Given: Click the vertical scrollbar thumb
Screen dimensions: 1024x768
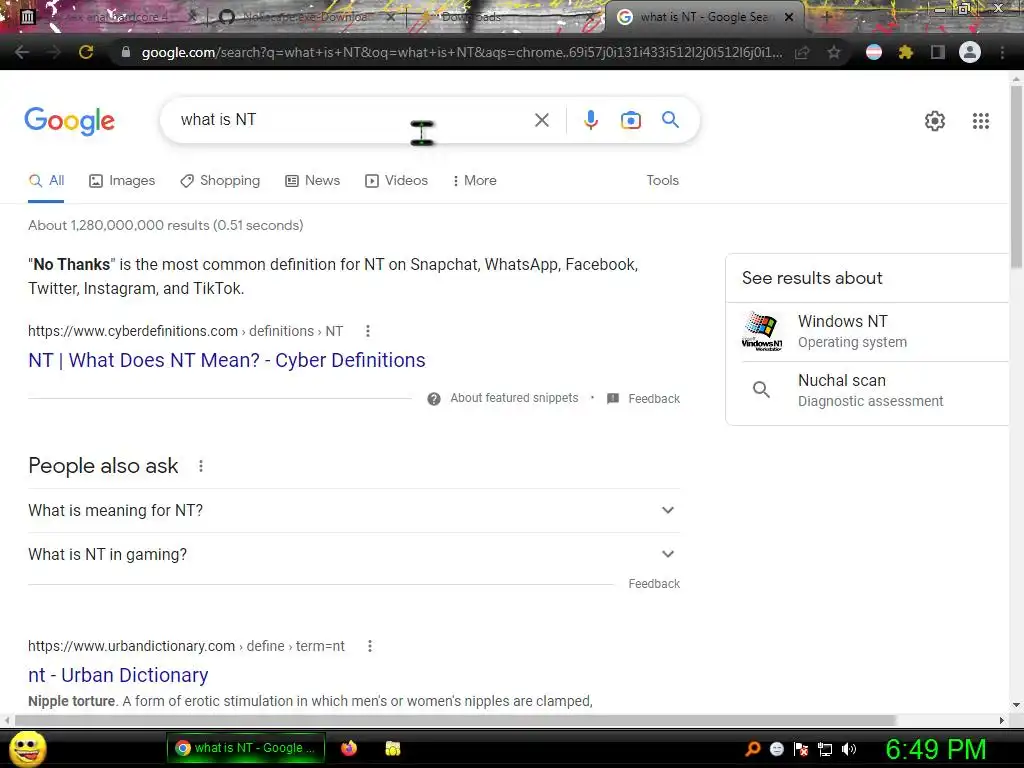Looking at the screenshot, I should [x=1016, y=176].
